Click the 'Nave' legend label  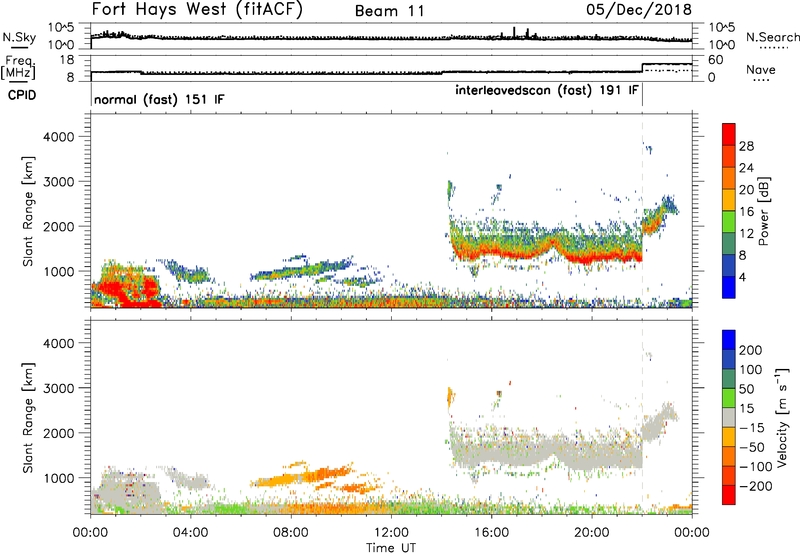point(761,70)
